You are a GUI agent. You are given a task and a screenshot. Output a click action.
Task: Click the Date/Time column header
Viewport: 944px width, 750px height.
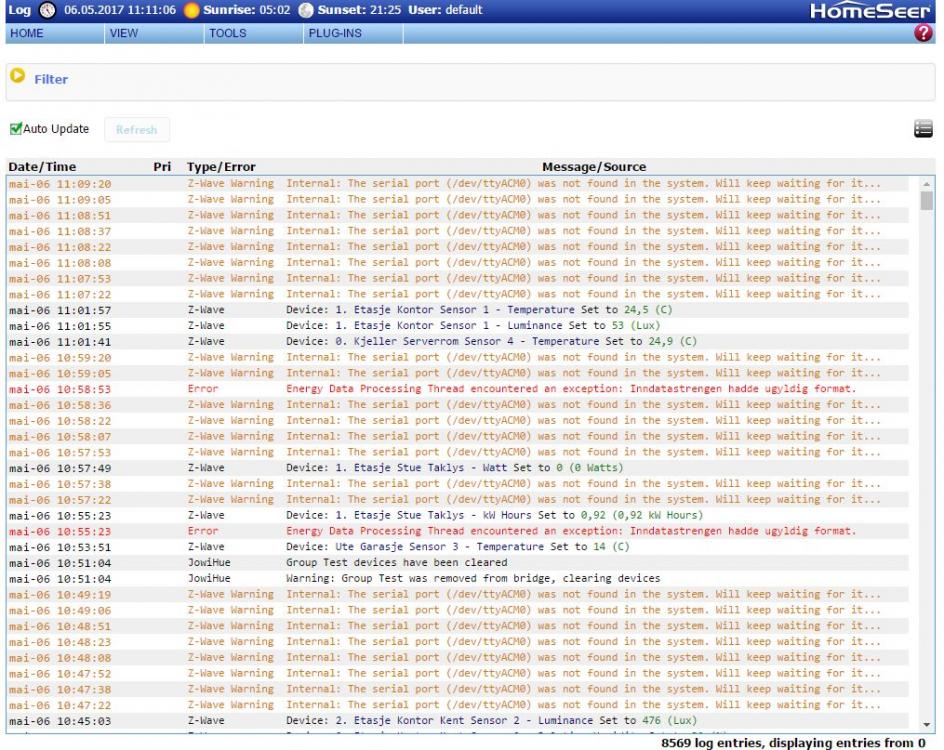coord(42,167)
